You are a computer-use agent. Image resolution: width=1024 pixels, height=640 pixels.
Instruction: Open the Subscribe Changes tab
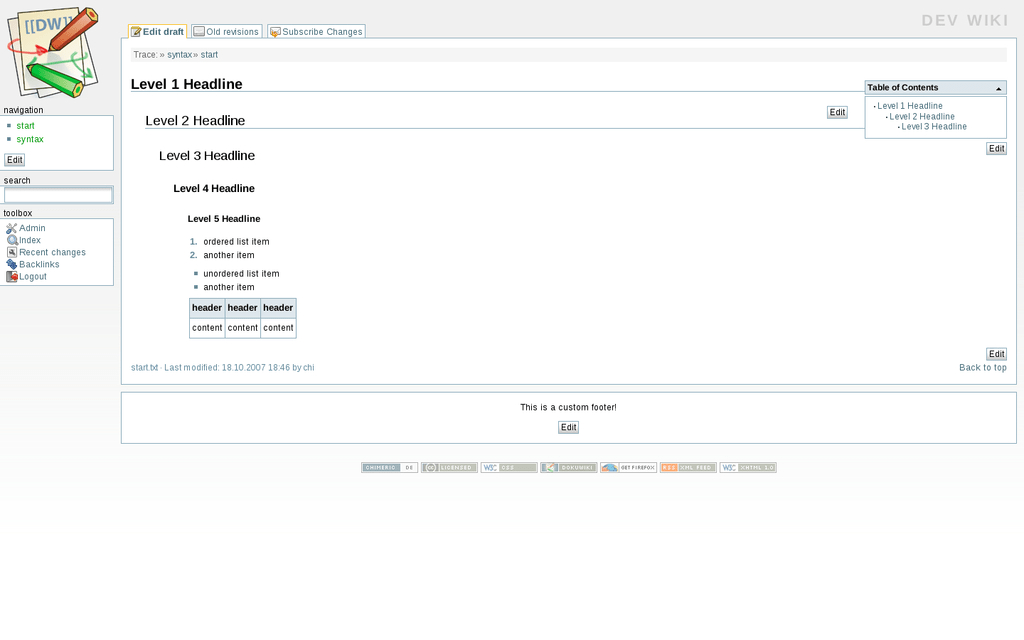[x=316, y=31]
